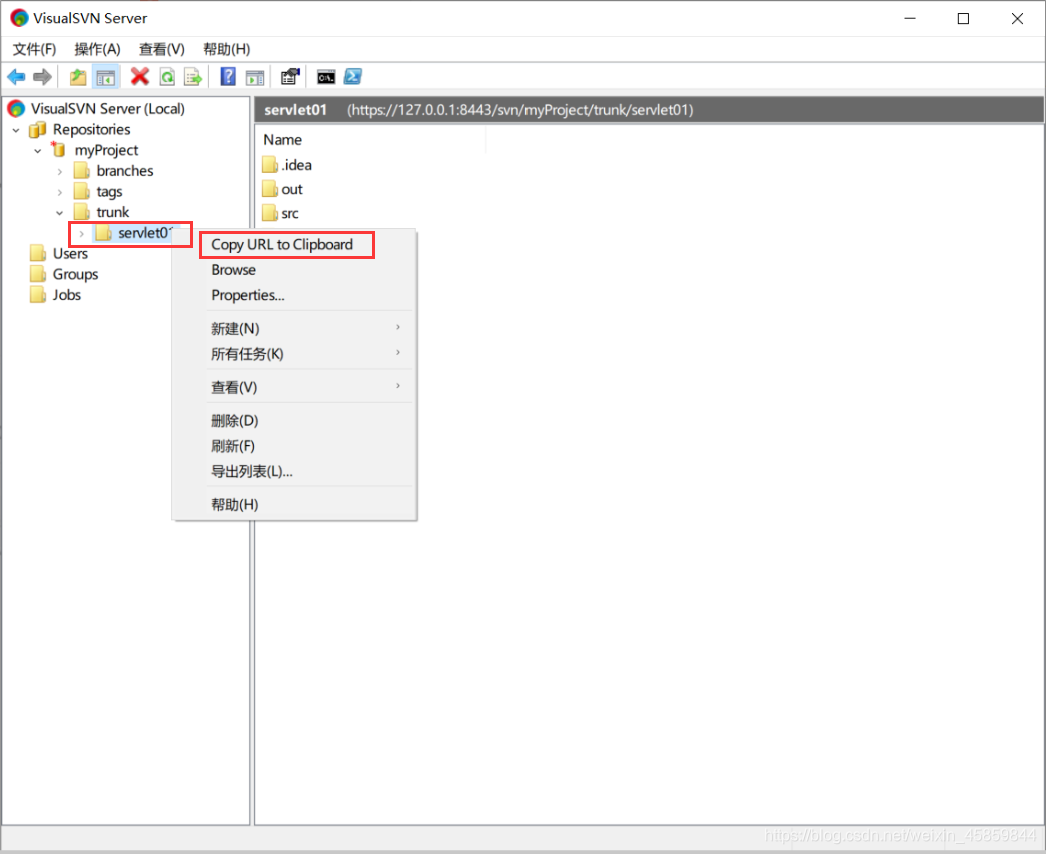Screen dimensions: 1046x854
Task: Collapse the myProject repository
Action: [x=38, y=151]
